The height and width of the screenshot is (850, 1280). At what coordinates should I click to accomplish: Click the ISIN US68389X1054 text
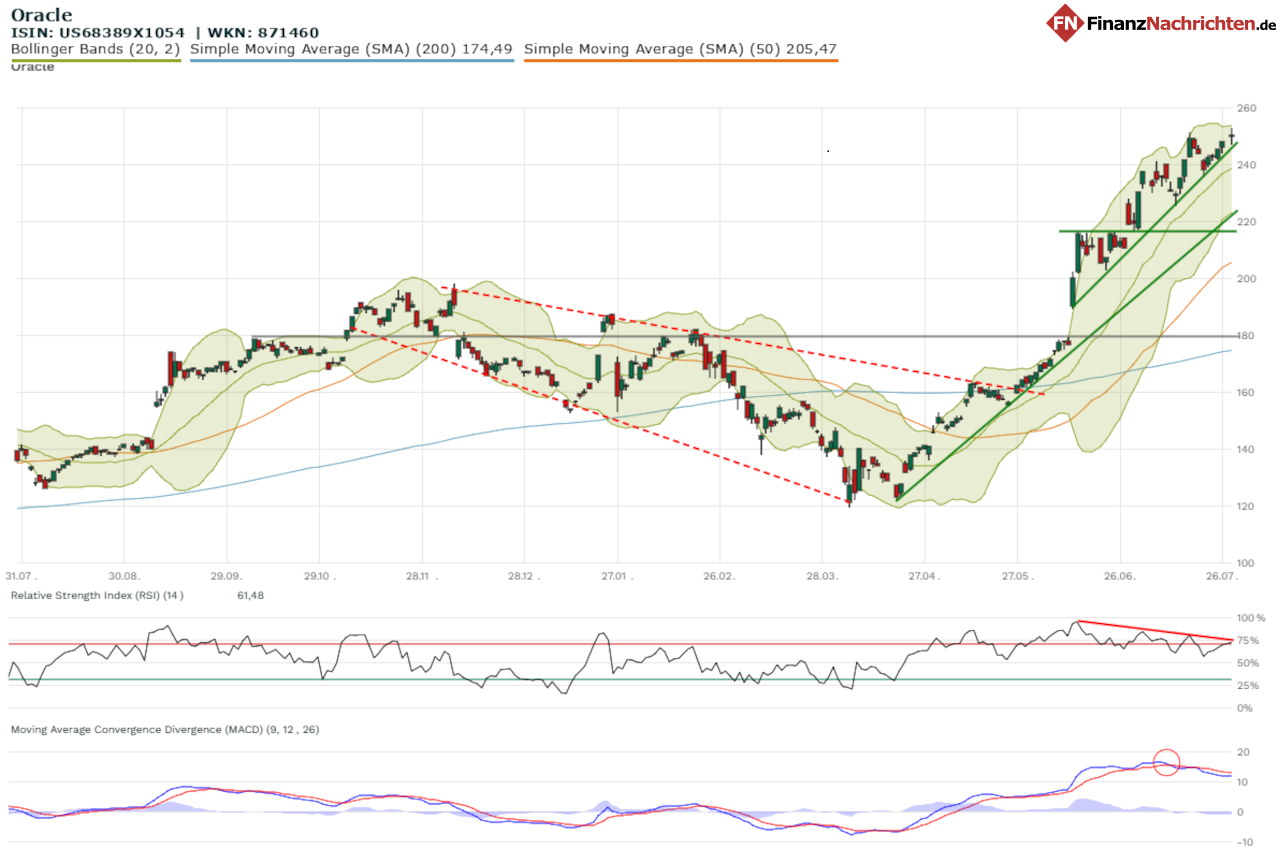click(x=98, y=33)
